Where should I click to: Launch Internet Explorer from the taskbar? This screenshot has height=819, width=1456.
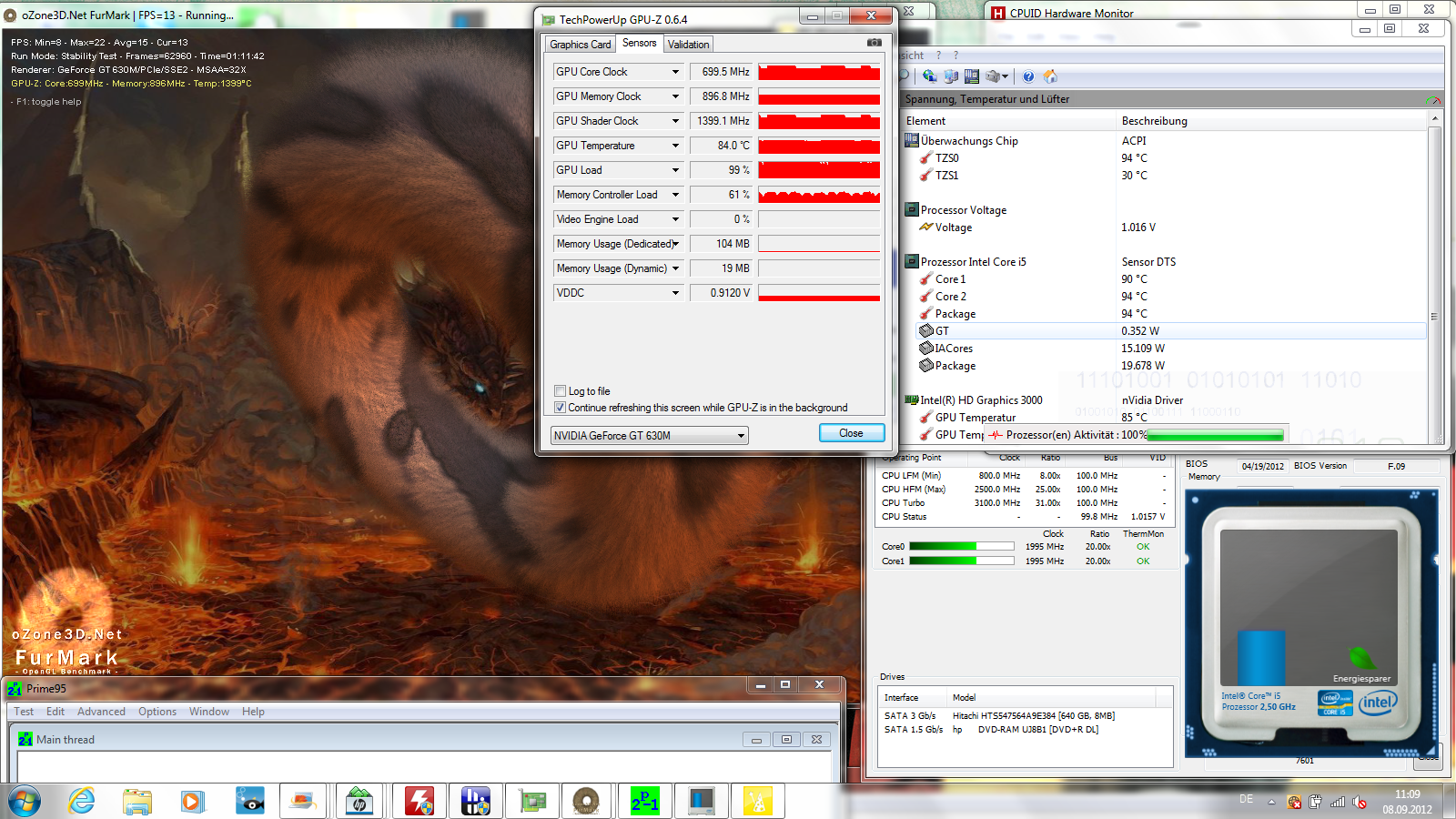tap(82, 802)
